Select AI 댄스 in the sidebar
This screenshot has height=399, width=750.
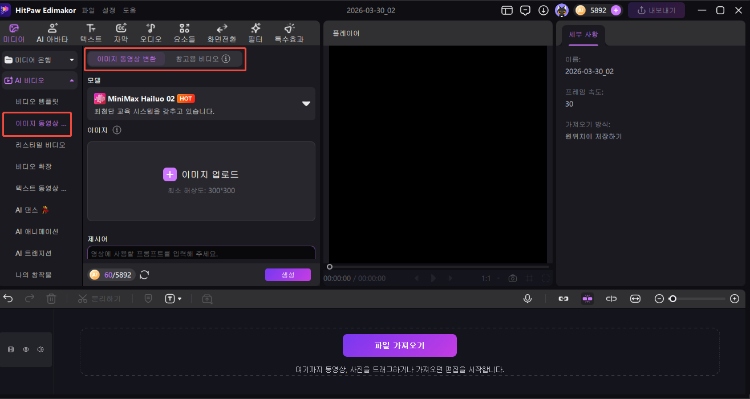click(32, 210)
